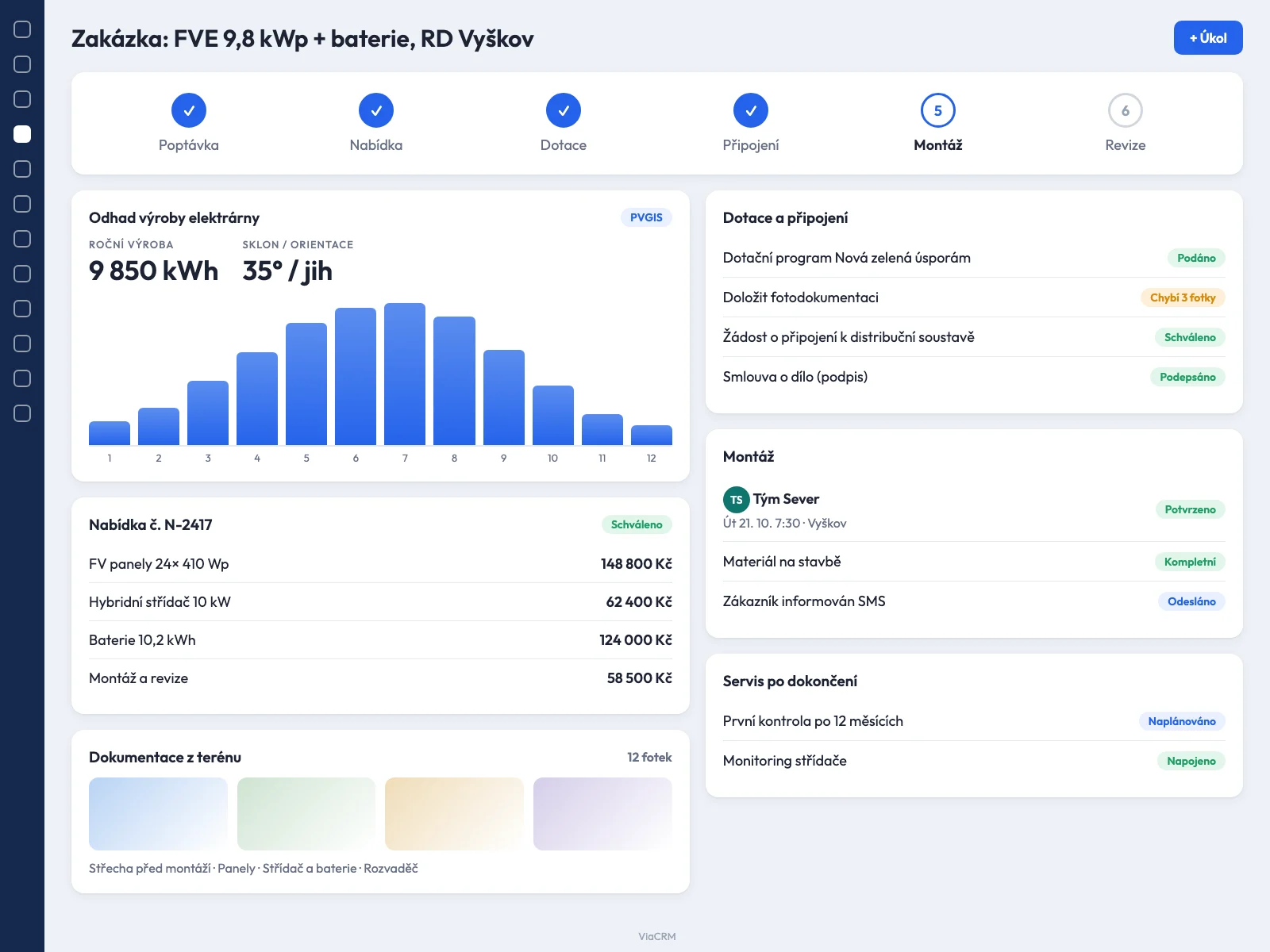The width and height of the screenshot is (1270, 952).
Task: Open the beige field documentation thumbnail
Action: click(454, 814)
